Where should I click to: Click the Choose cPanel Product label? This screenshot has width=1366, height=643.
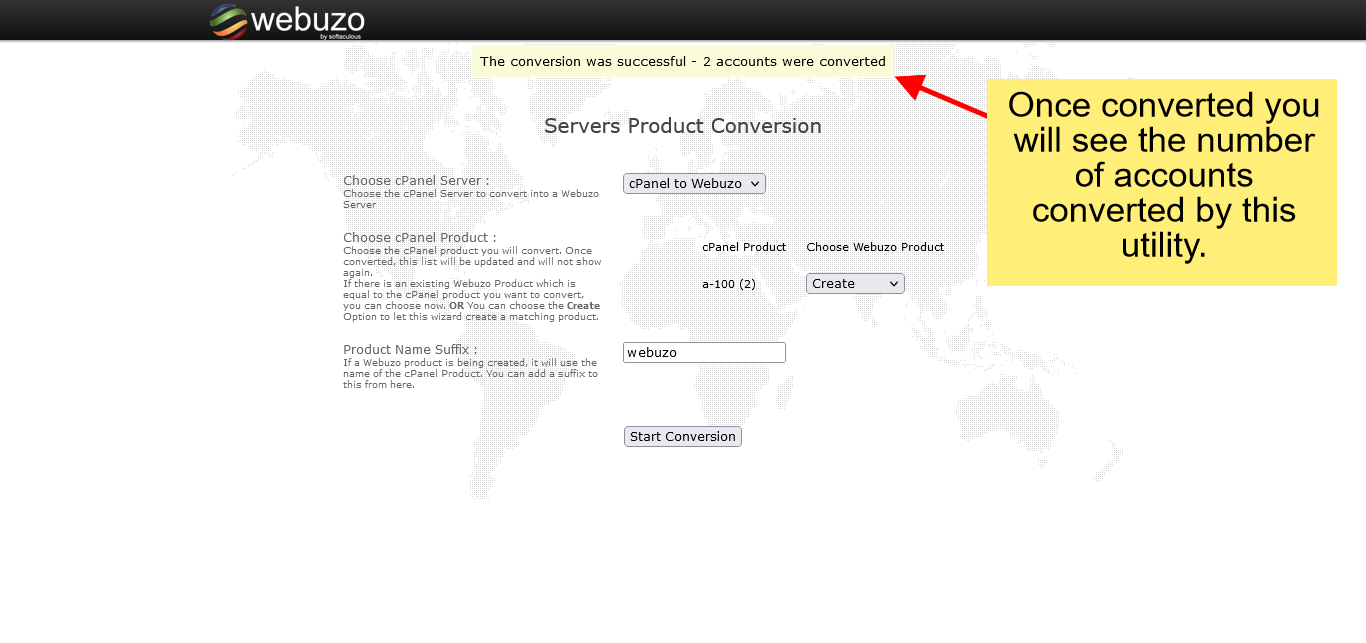coord(419,238)
